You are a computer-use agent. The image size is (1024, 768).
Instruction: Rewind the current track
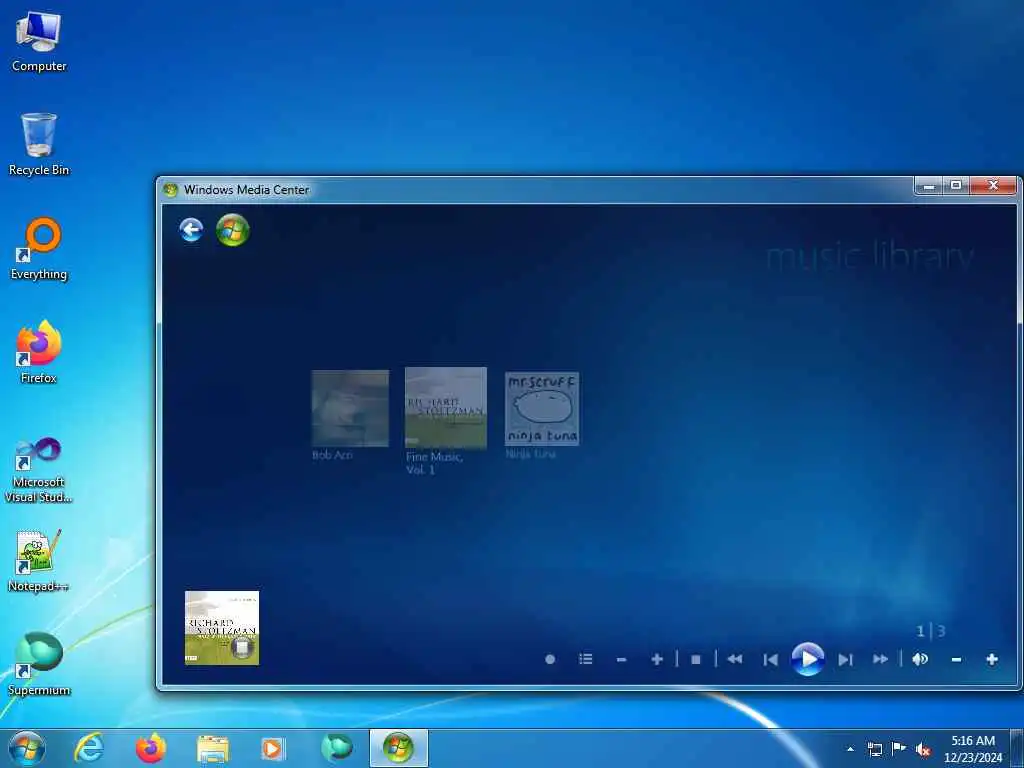735,660
